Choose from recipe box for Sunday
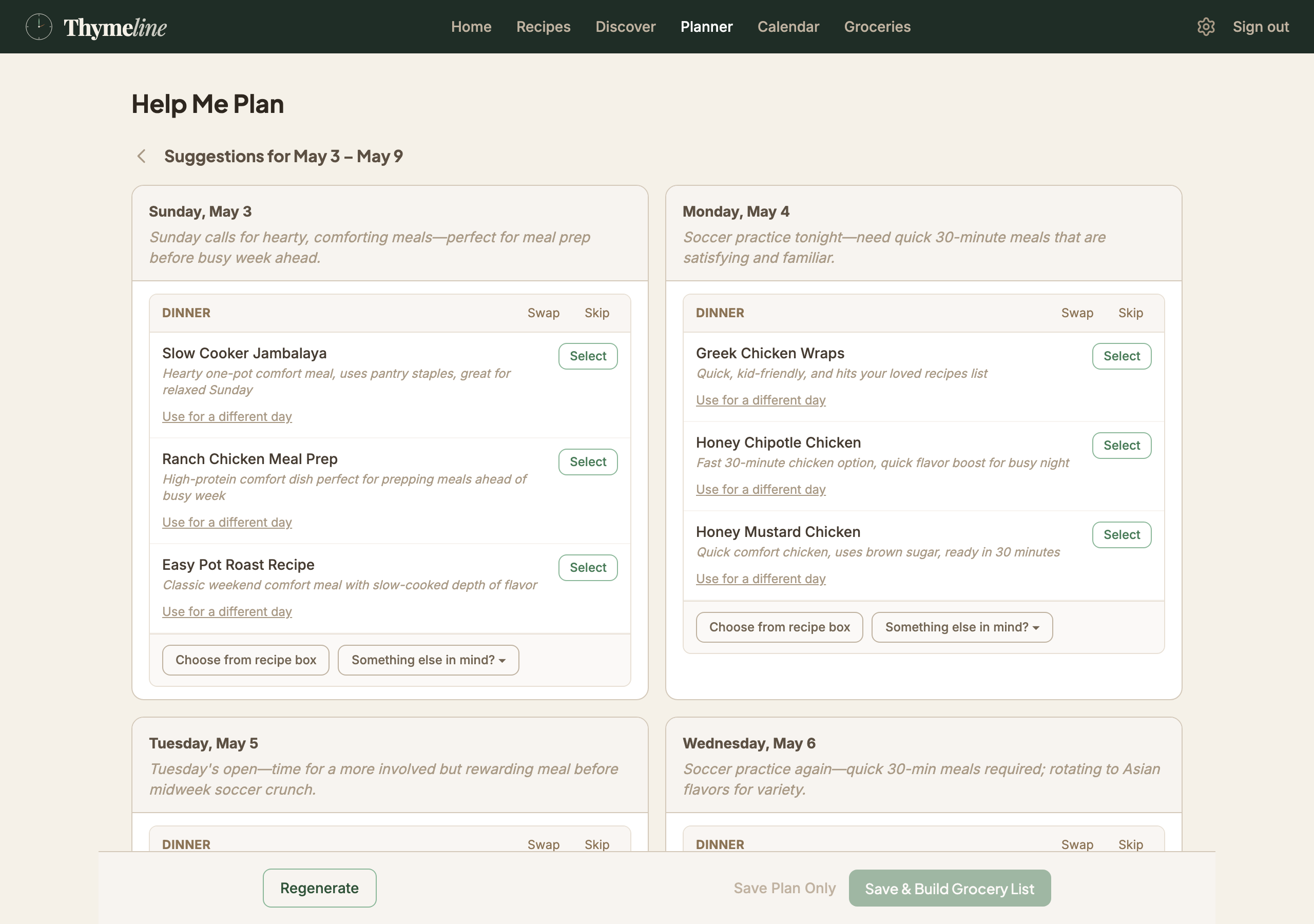 pyautogui.click(x=245, y=660)
